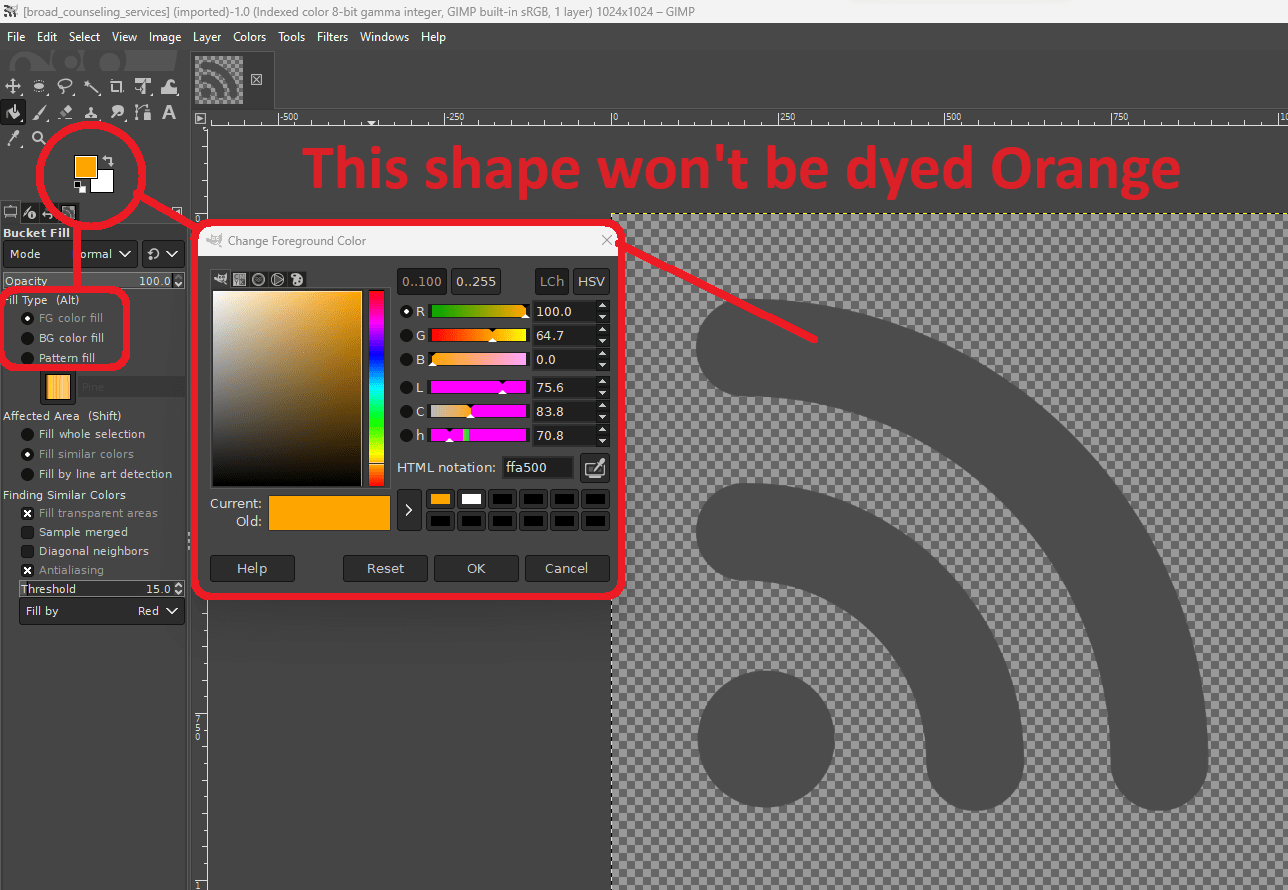Open the Undo History tab icon

48,212
